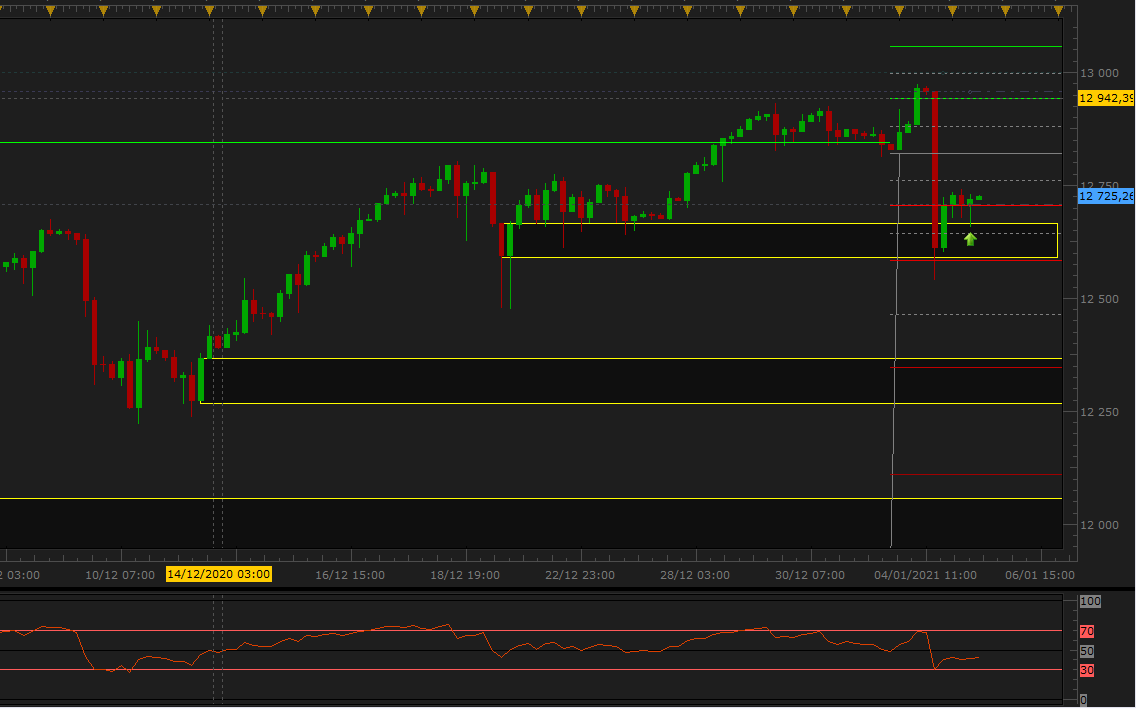1136x709 pixels.
Task: Click the highlighted 14/12/2020 03:00 date label
Action: coord(219,574)
